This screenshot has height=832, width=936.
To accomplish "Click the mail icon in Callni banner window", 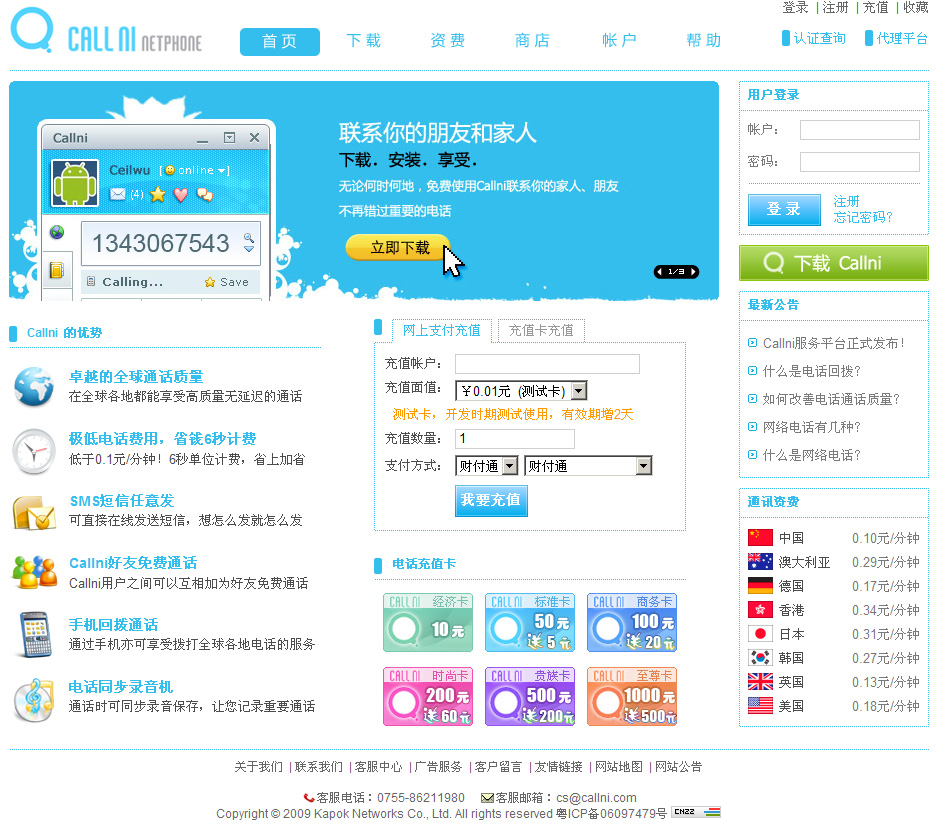I will click(118, 195).
